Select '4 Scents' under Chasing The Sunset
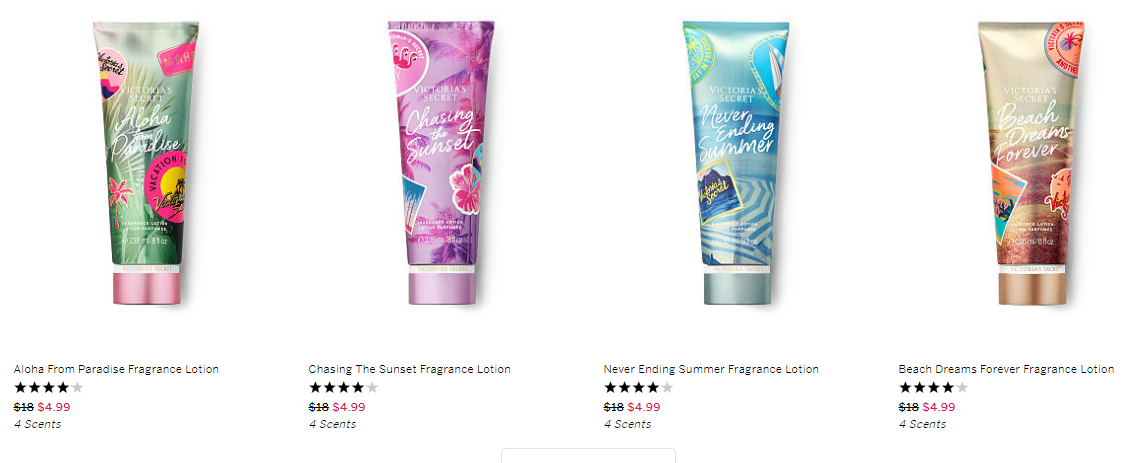This screenshot has width=1122, height=463. click(332, 424)
